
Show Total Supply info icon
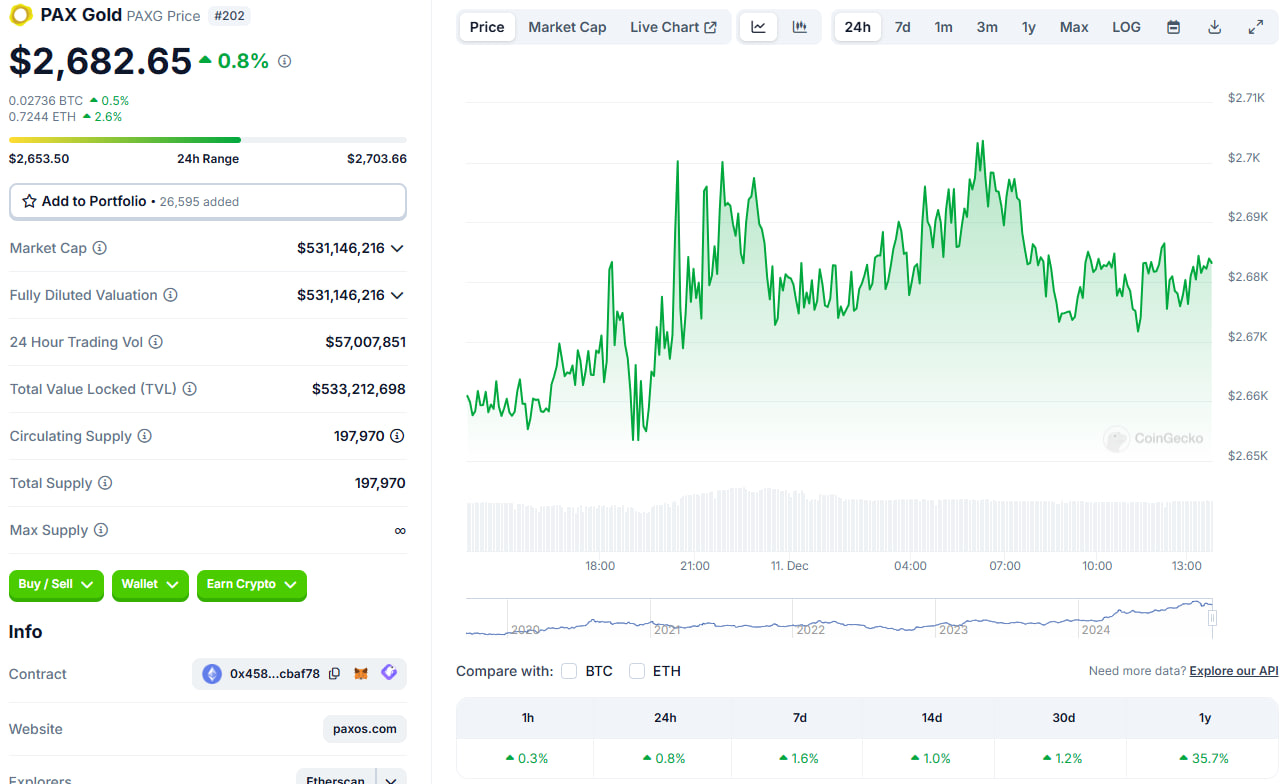pyautogui.click(x=105, y=483)
